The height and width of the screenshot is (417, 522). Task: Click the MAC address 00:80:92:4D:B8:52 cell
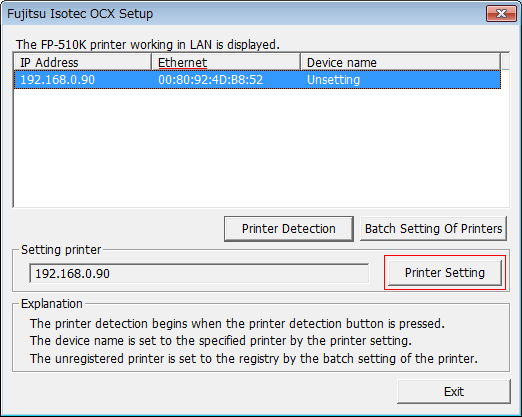(x=210, y=80)
